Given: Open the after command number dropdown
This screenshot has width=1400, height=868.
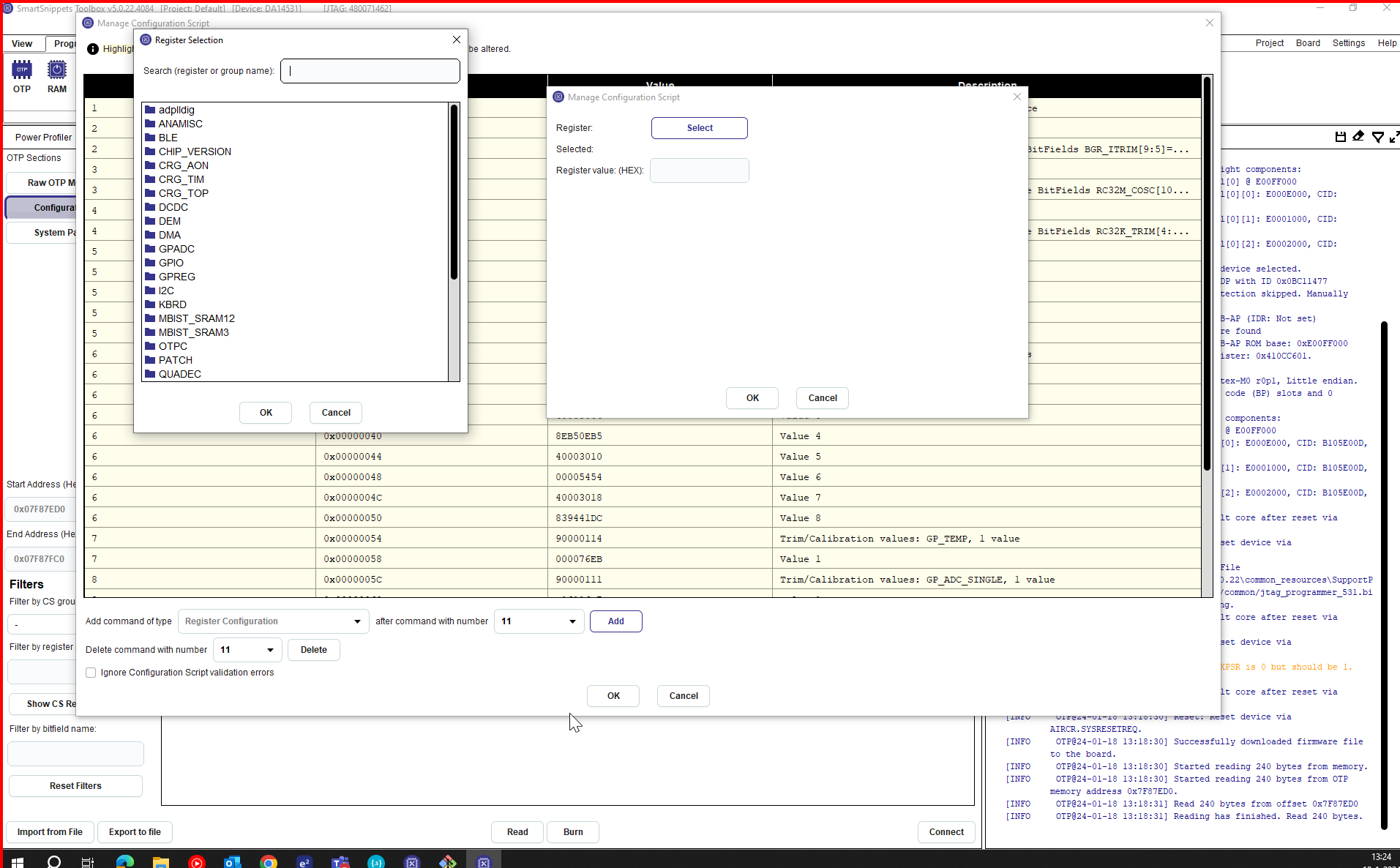Looking at the screenshot, I should pyautogui.click(x=539, y=621).
